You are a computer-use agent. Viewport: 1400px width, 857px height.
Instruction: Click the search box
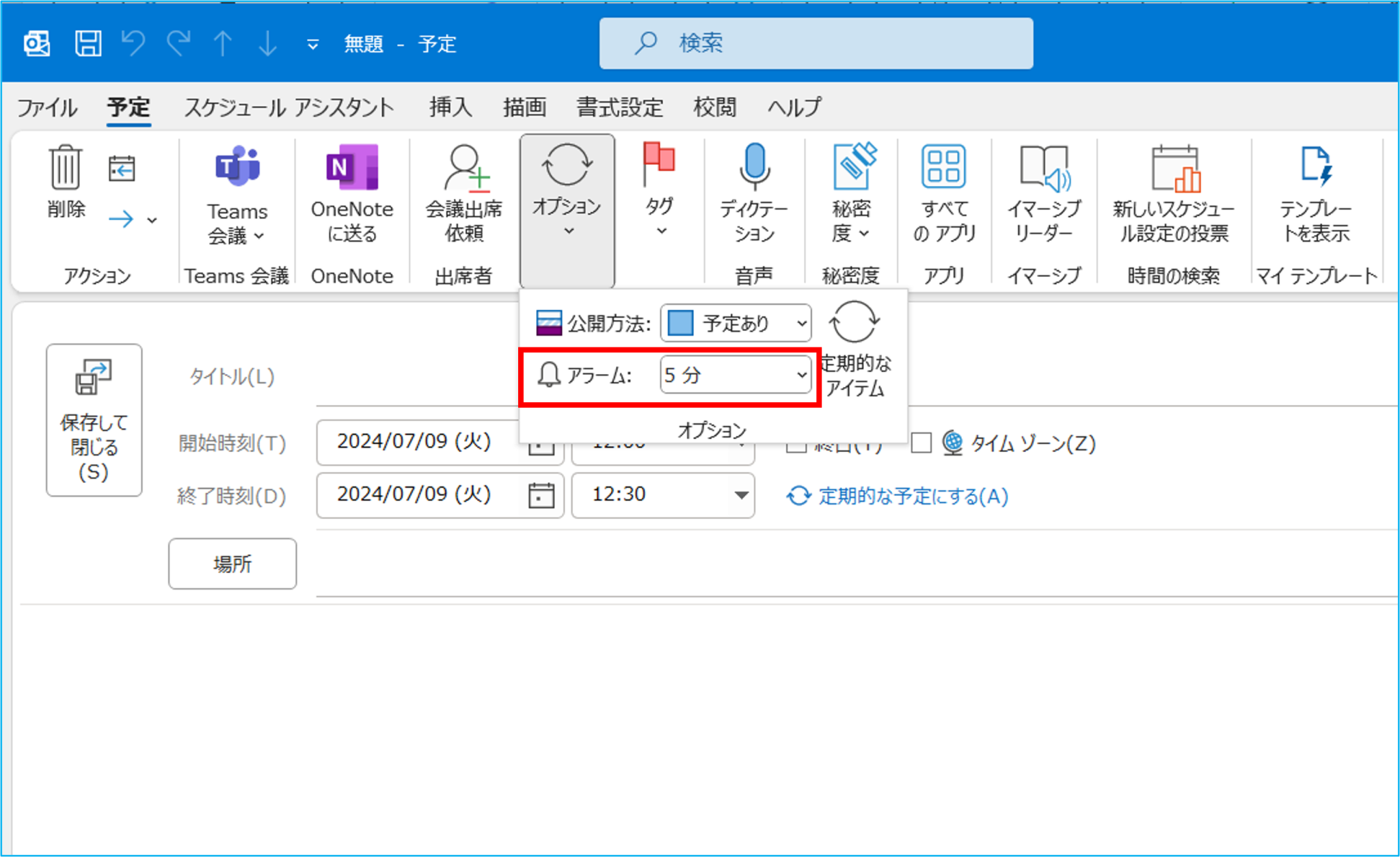coord(816,43)
